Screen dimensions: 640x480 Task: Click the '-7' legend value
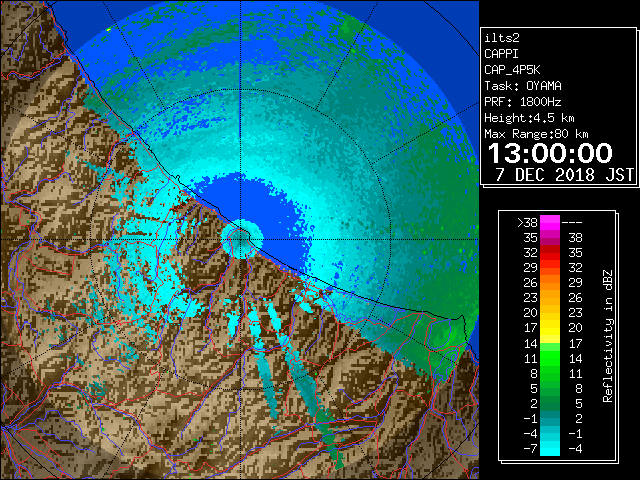[x=531, y=449]
